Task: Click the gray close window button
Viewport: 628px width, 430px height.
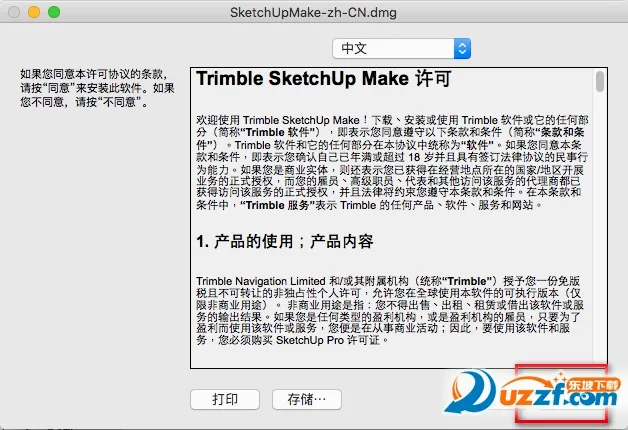Action: pyautogui.click(x=14, y=12)
